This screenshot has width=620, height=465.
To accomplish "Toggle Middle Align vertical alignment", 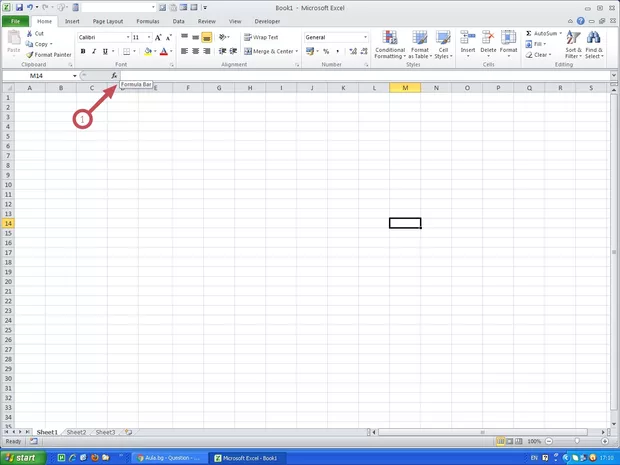I will pyautogui.click(x=196, y=38).
